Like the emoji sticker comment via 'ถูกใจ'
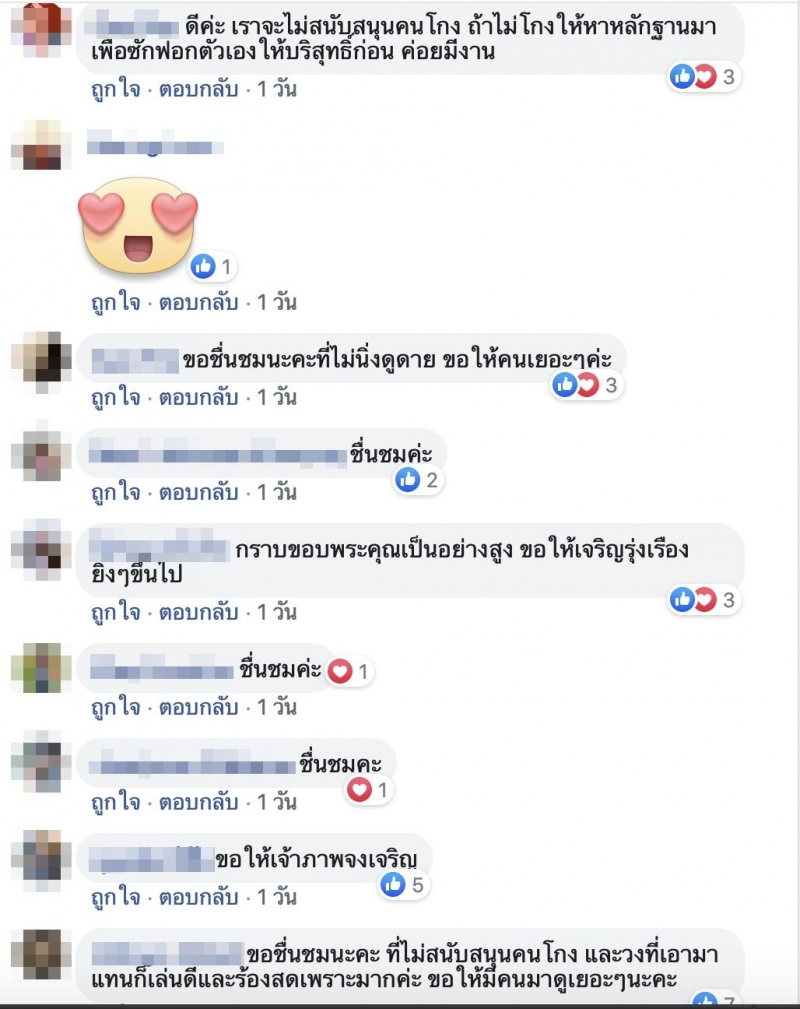 click(116, 302)
